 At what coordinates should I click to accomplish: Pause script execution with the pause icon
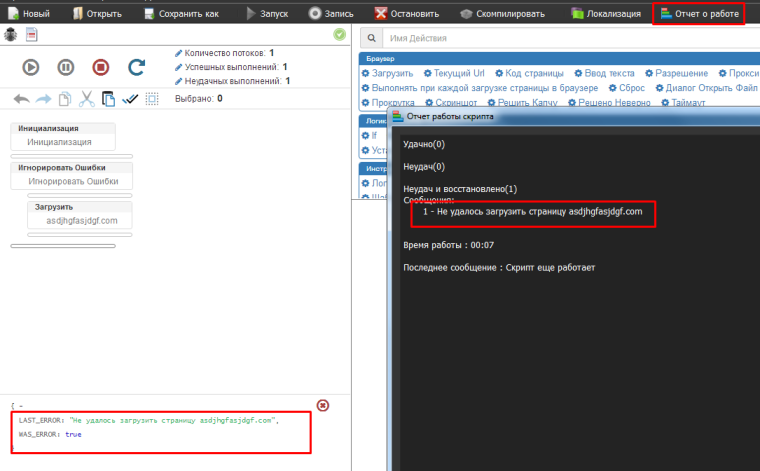click(x=65, y=67)
